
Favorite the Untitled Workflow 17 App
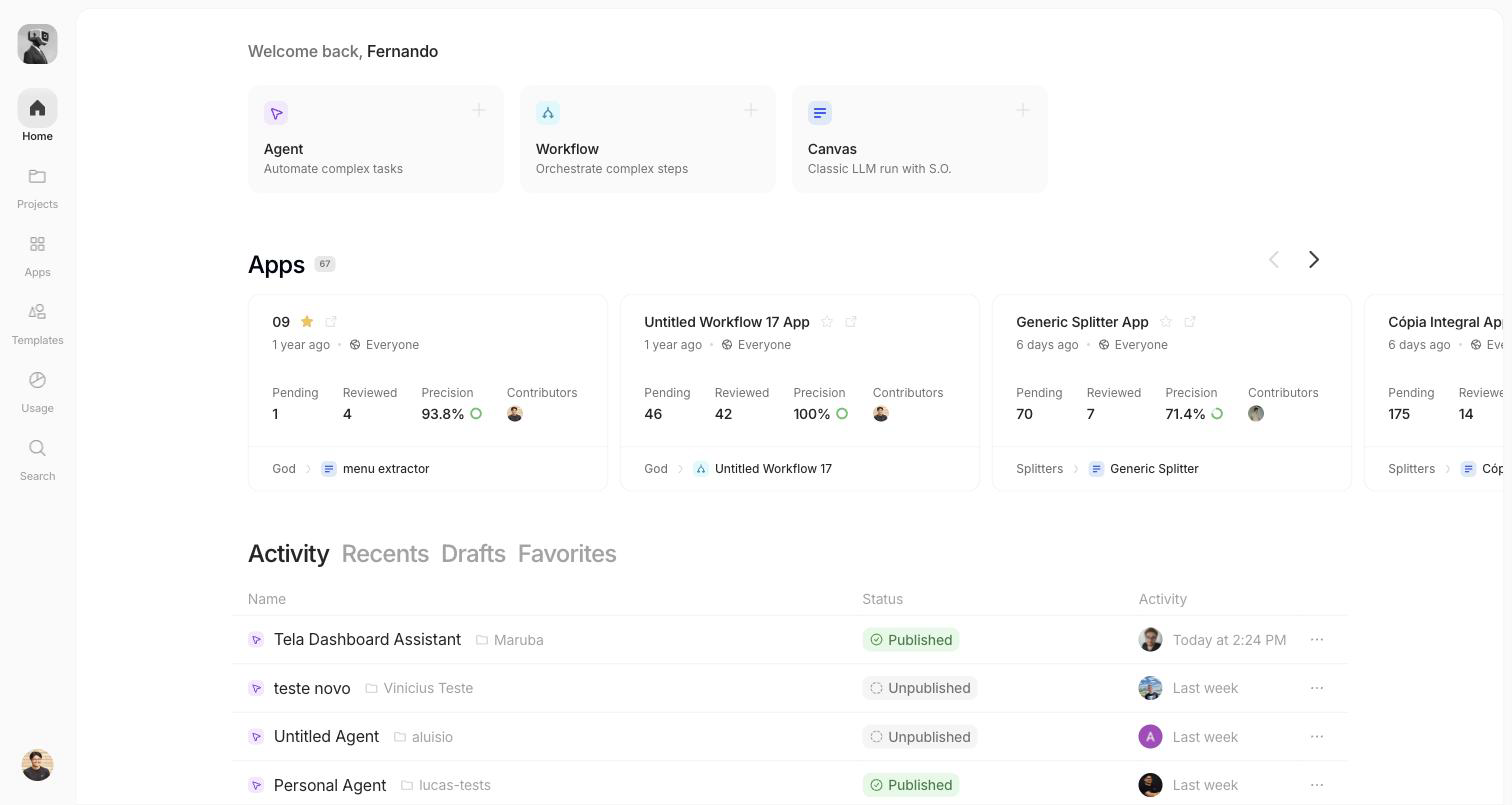[x=827, y=322]
